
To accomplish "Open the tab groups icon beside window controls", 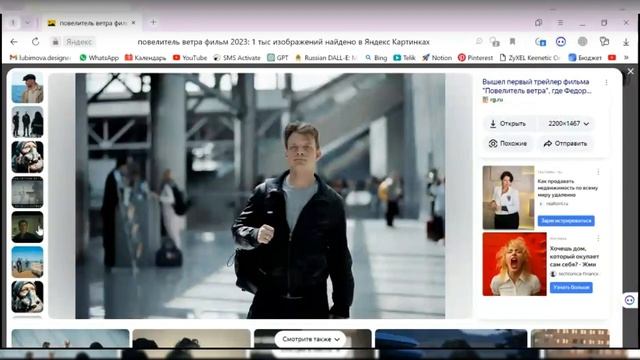I will [x=538, y=23].
